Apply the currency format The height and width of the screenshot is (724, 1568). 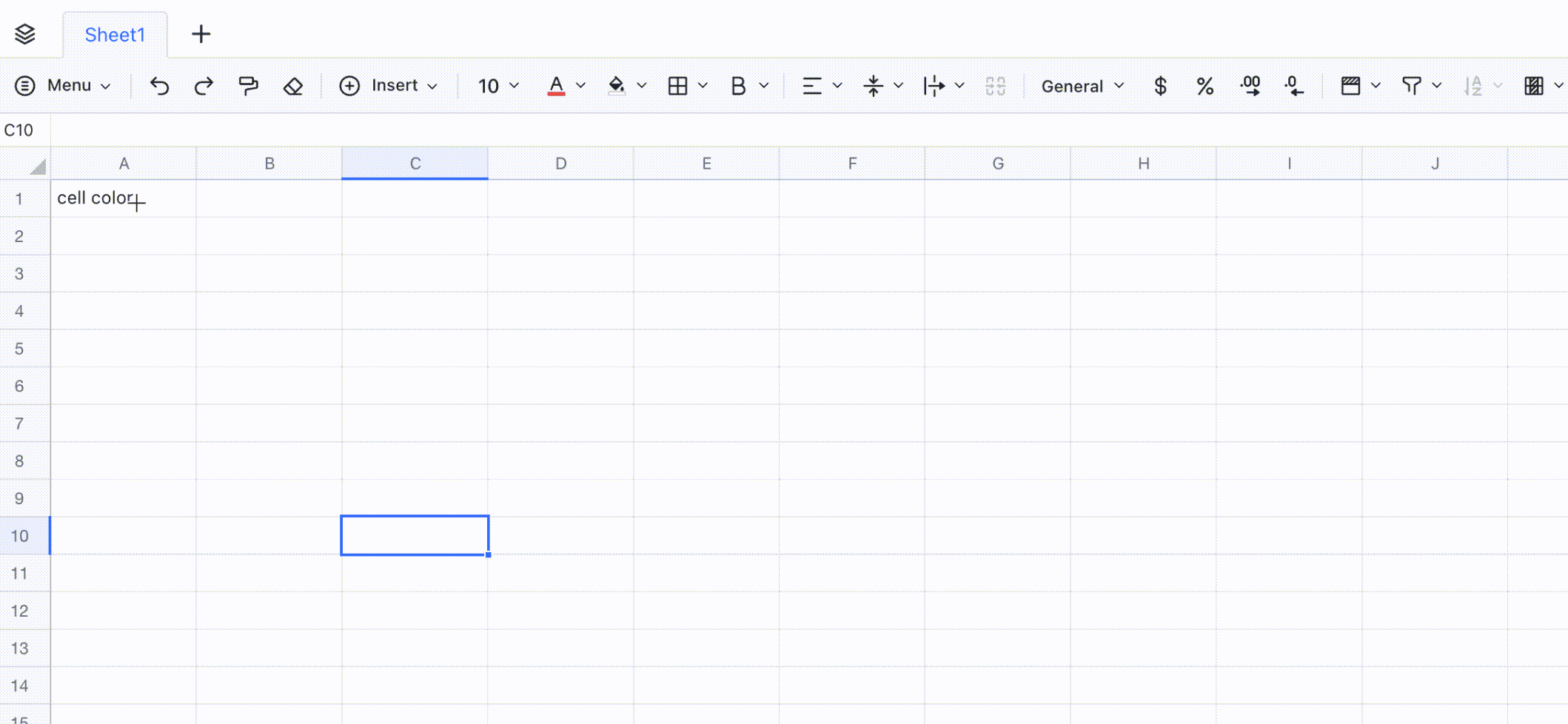click(1160, 86)
